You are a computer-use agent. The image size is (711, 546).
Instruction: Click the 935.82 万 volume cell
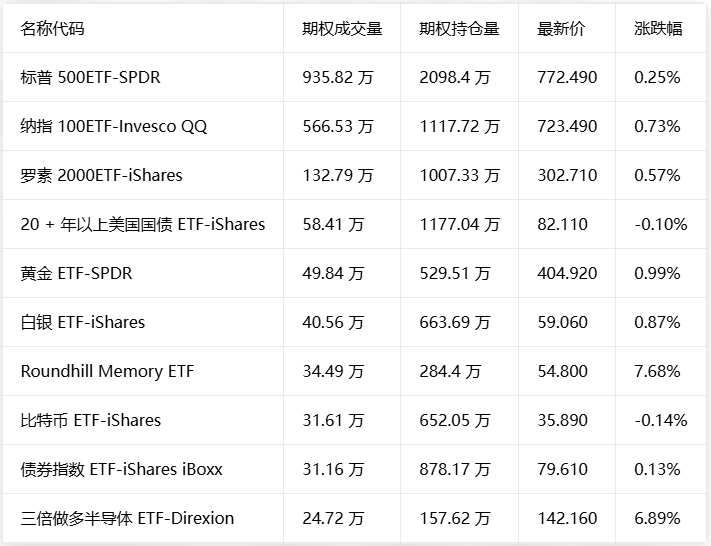338,78
